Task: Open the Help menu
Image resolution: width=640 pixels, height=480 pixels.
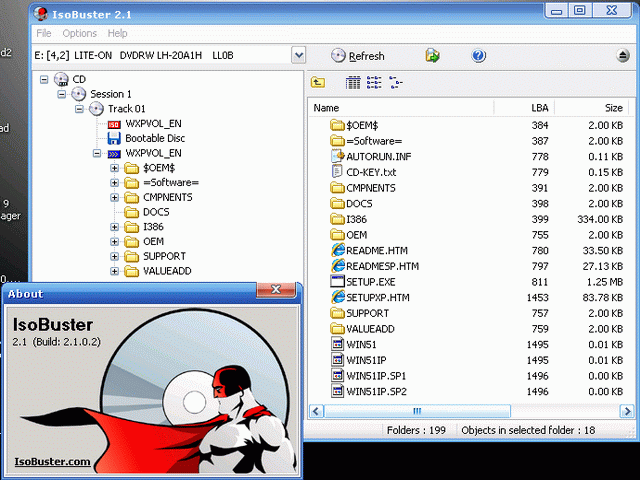Action: 117,33
